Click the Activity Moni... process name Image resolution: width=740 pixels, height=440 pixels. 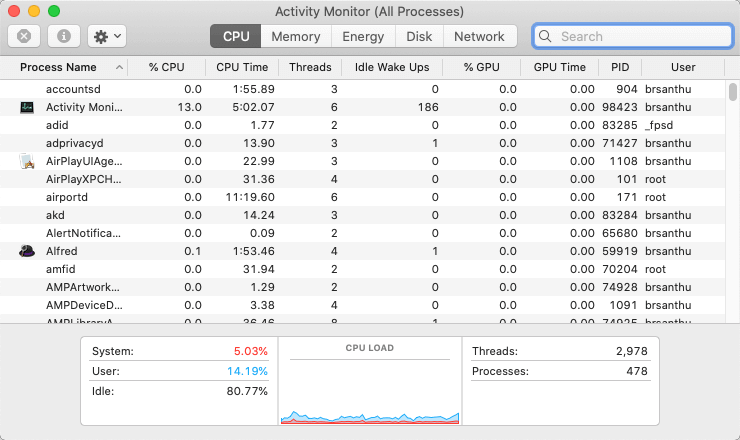click(x=84, y=107)
